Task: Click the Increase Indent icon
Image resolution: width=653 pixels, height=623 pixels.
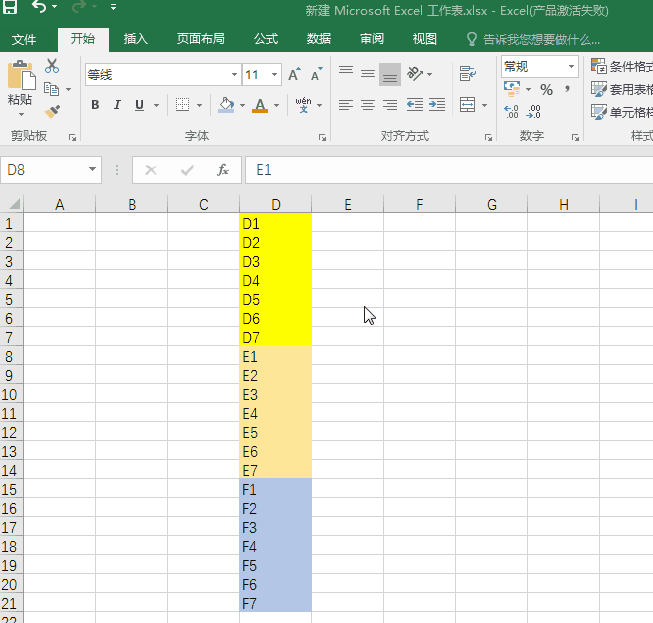Action: point(437,105)
